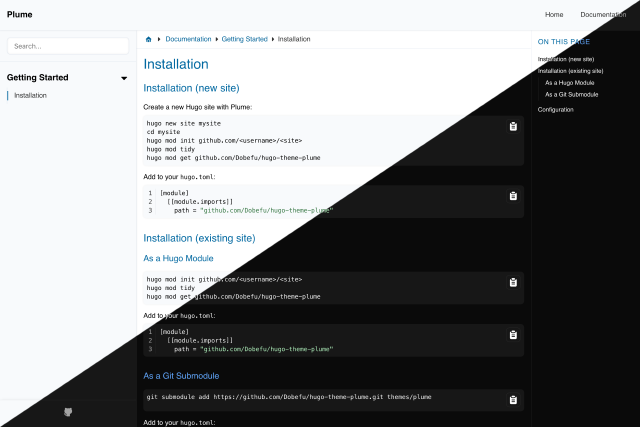Type in the Search input field
The height and width of the screenshot is (427, 640).
pyautogui.click(x=68, y=46)
